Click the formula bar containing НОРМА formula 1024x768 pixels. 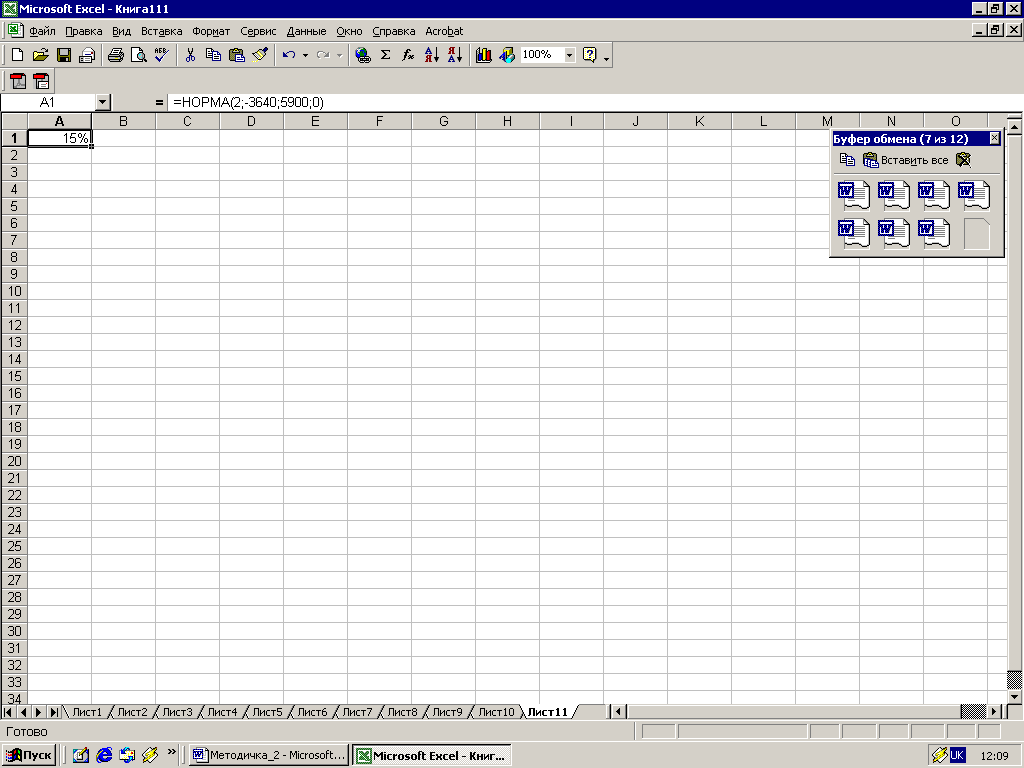[594, 102]
